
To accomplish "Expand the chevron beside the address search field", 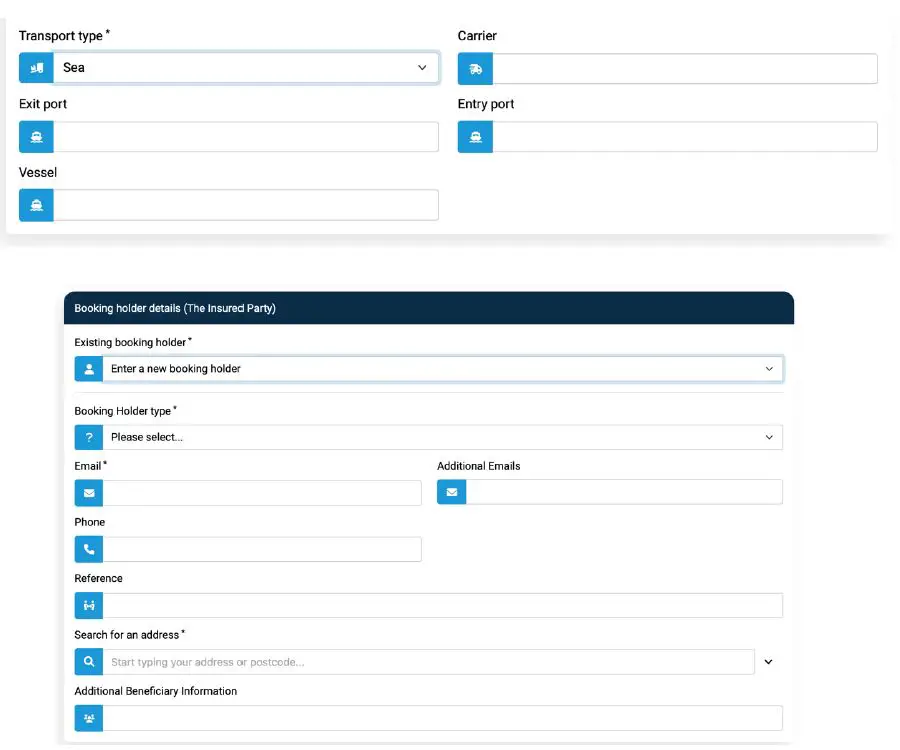I will (x=769, y=661).
